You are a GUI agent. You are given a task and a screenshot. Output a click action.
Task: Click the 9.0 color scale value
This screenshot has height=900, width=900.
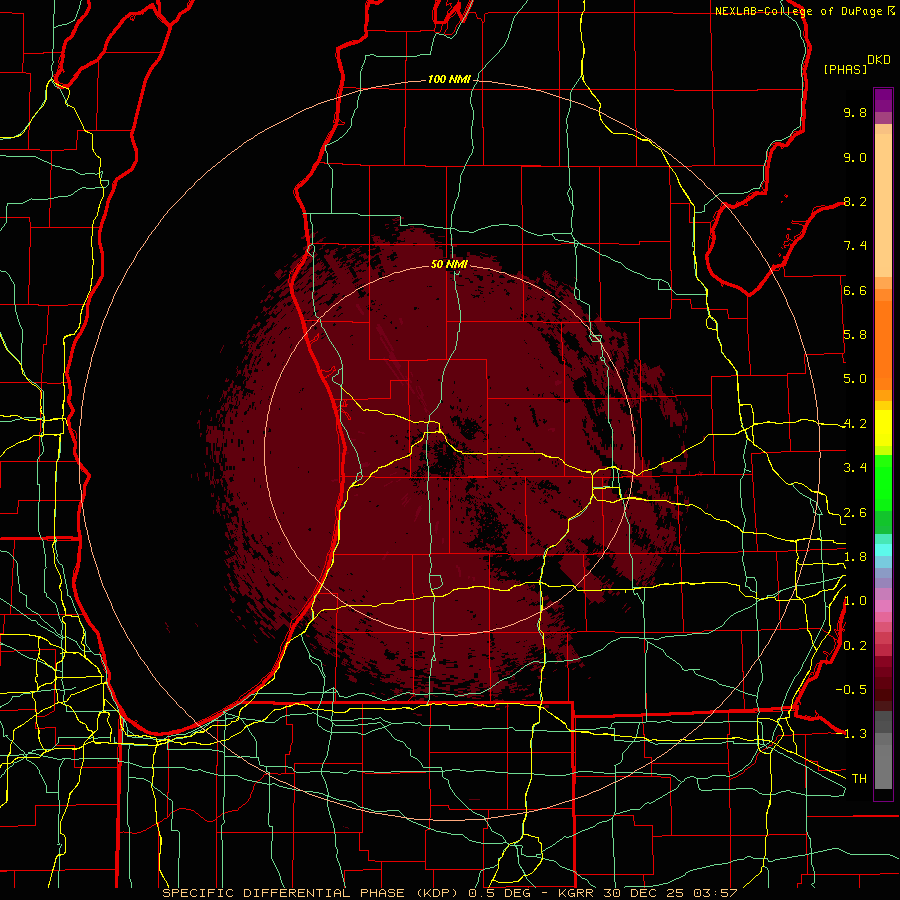tap(855, 157)
